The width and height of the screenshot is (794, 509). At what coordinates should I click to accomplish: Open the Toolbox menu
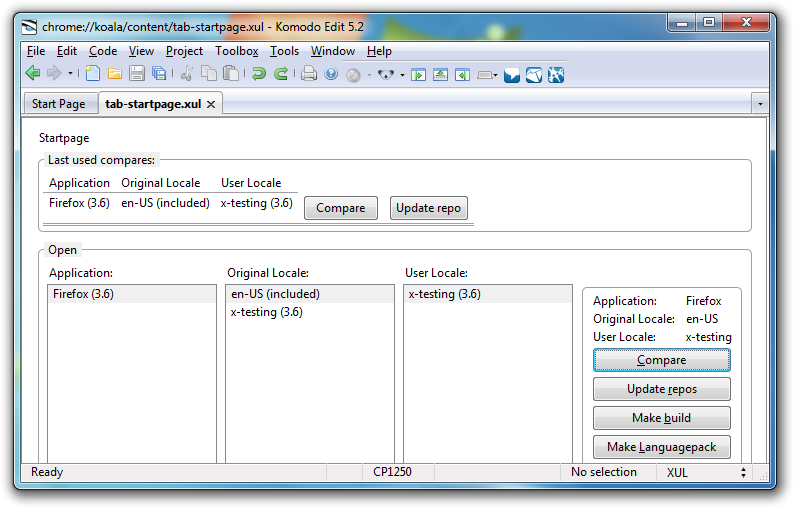pyautogui.click(x=236, y=51)
